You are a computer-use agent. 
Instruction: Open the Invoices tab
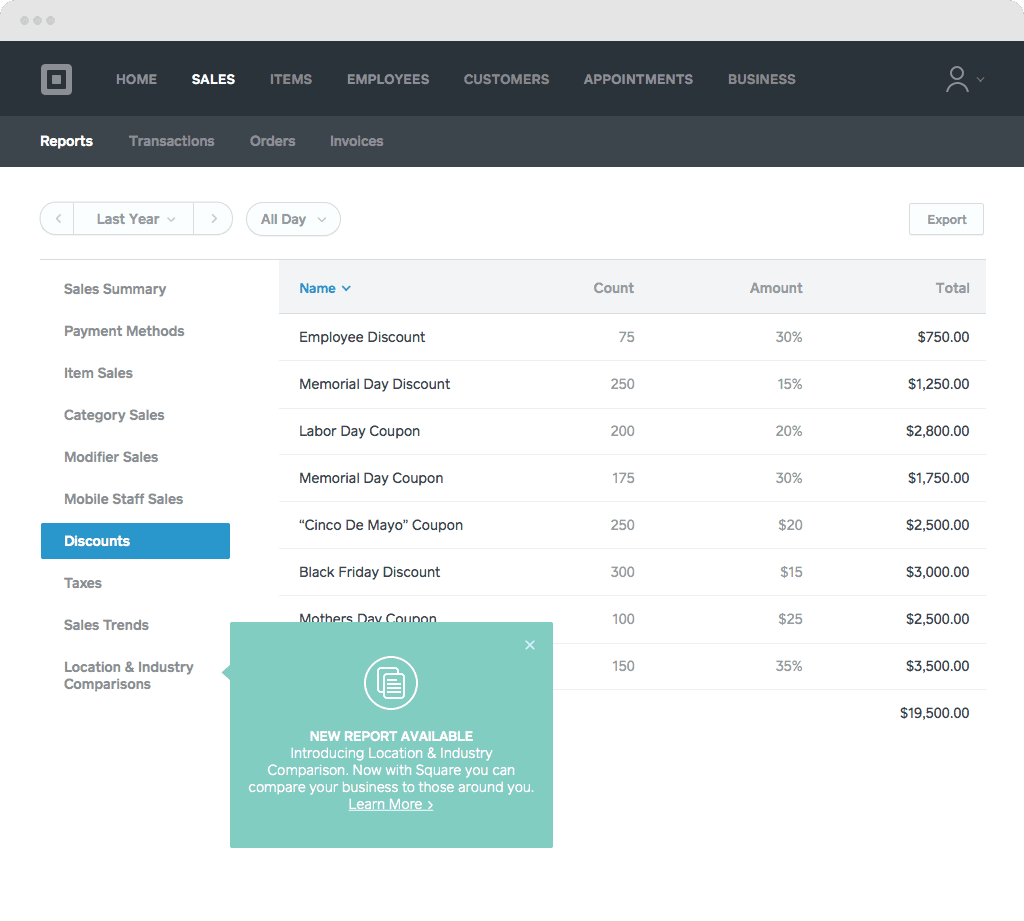click(x=356, y=141)
